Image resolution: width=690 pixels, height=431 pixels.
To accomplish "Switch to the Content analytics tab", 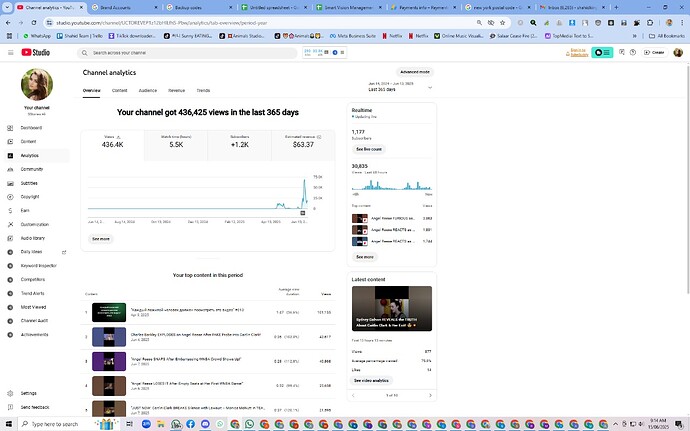I will [x=119, y=91].
